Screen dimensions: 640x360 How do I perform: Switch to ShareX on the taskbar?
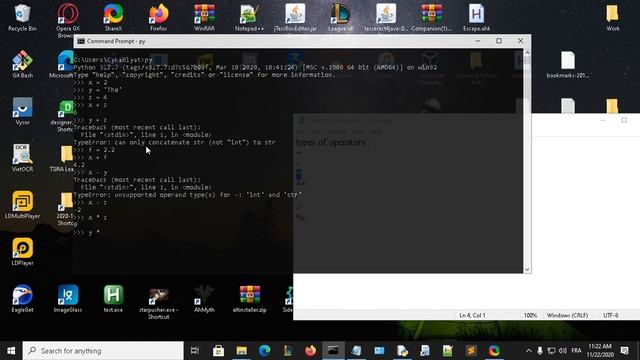click(x=494, y=351)
